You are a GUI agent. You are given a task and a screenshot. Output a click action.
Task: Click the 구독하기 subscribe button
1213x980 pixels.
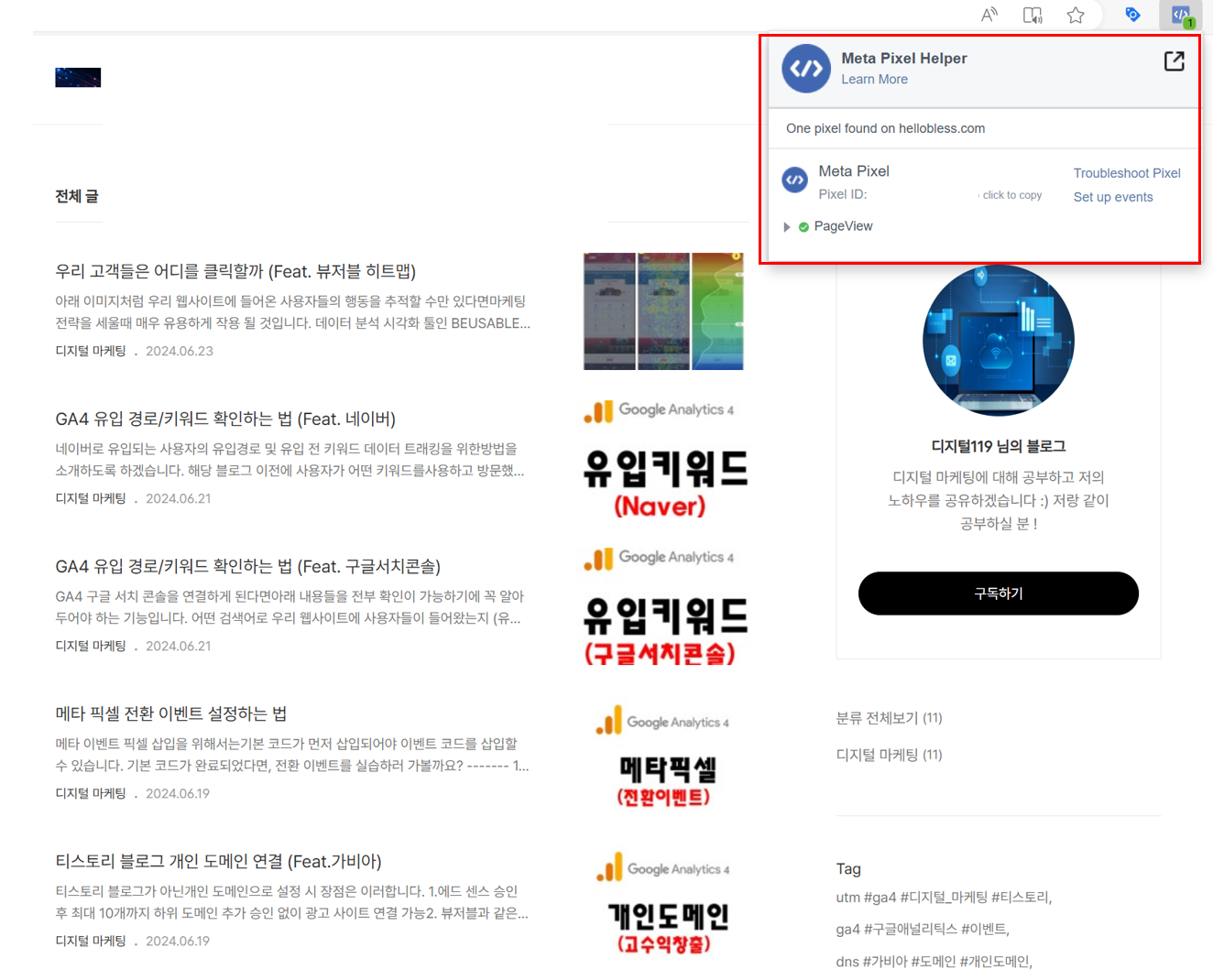click(998, 593)
